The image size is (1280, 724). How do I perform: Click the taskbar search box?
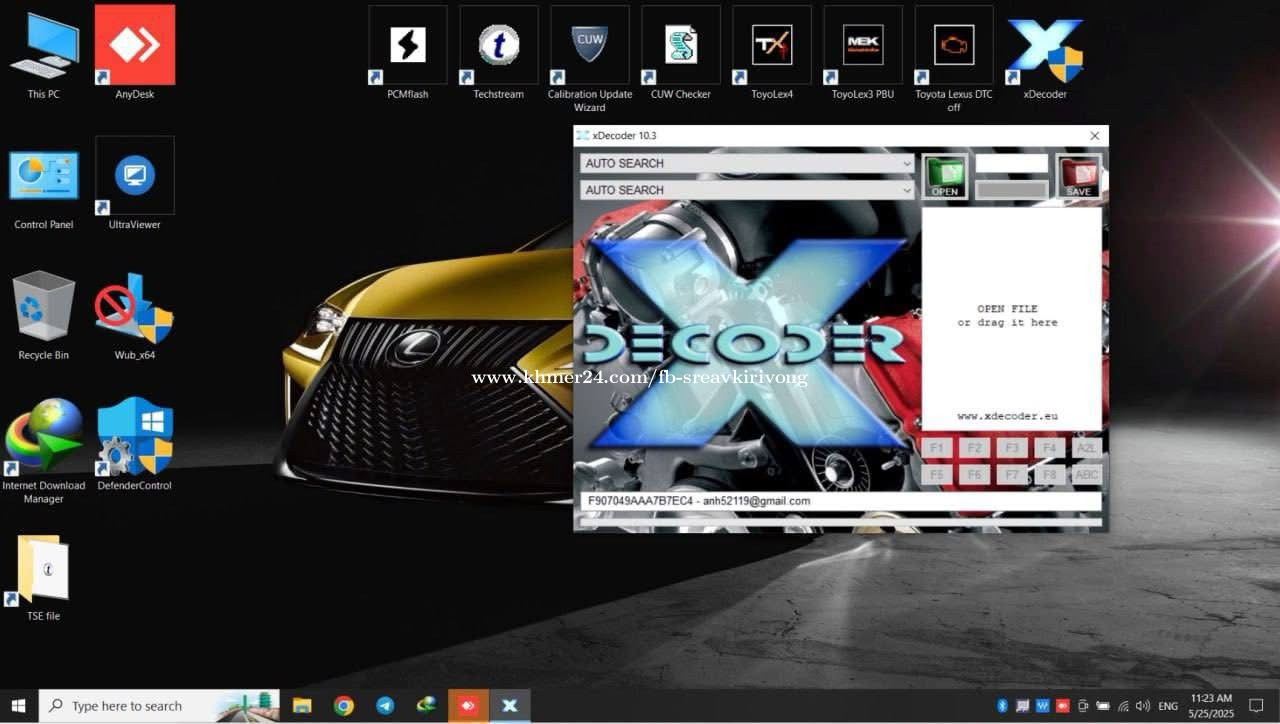click(x=160, y=705)
